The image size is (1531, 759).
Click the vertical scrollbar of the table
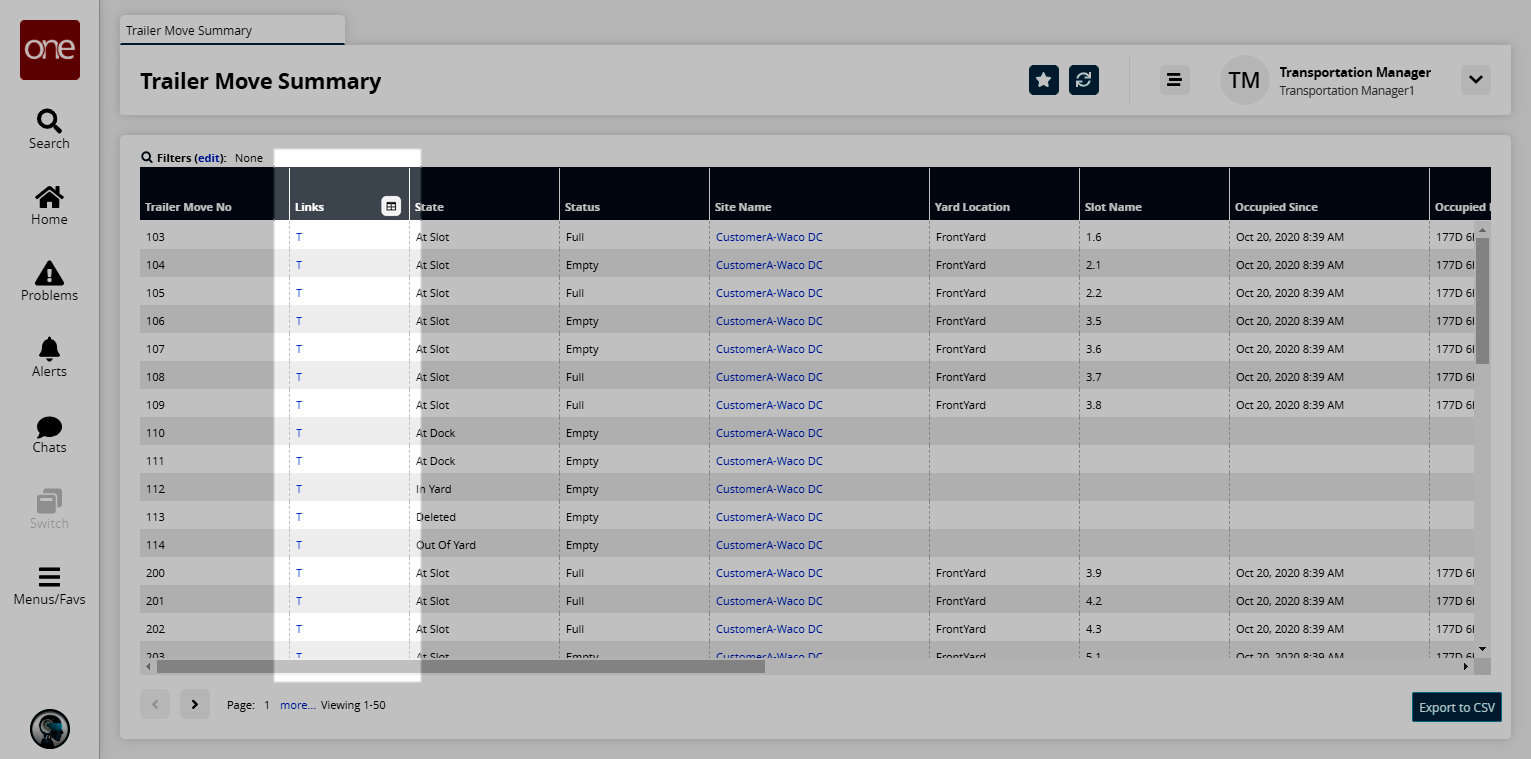pos(1482,300)
